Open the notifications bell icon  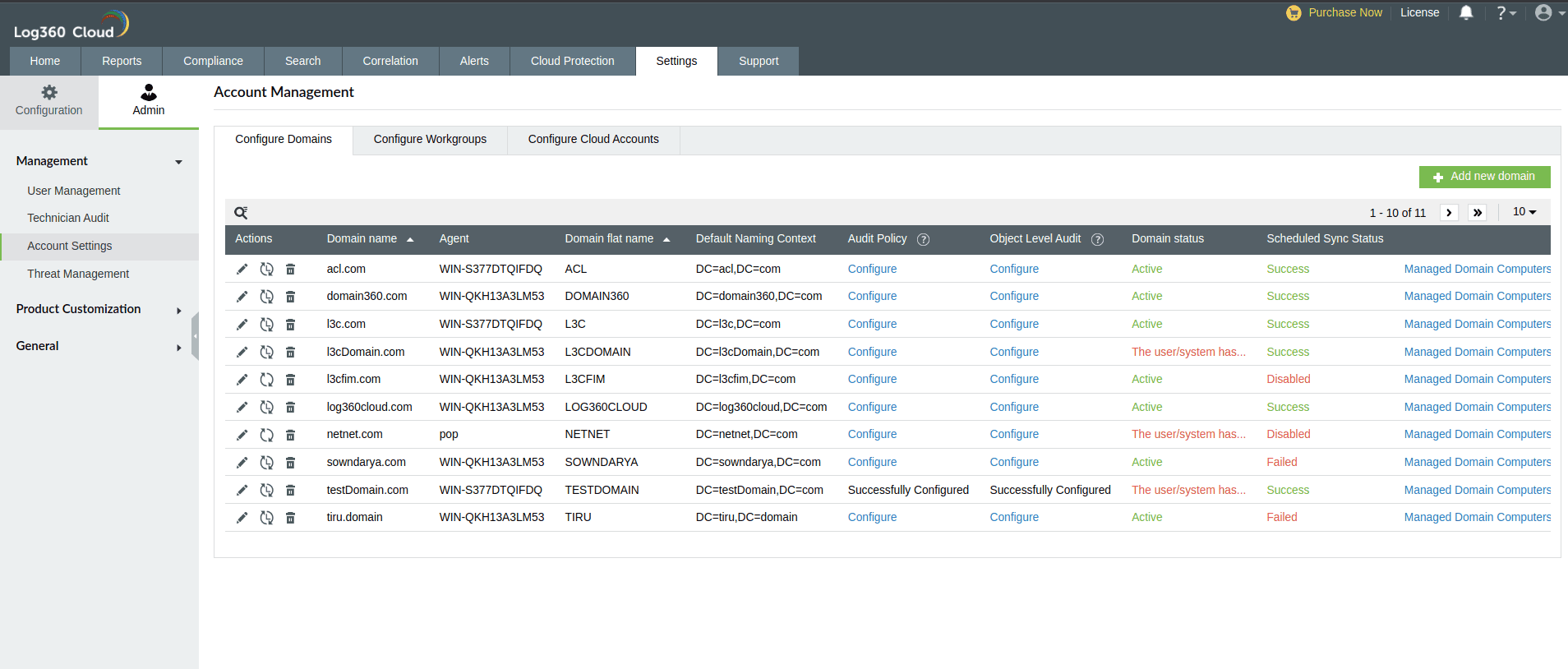click(x=1465, y=13)
